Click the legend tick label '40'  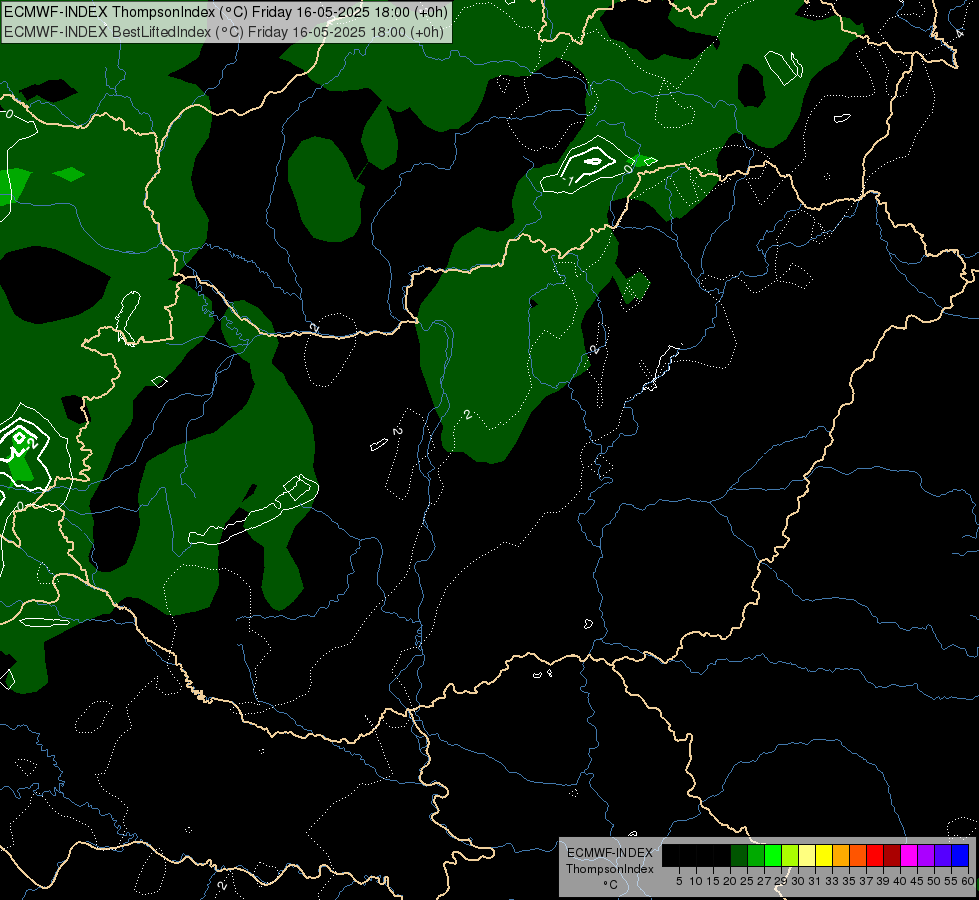tap(900, 881)
